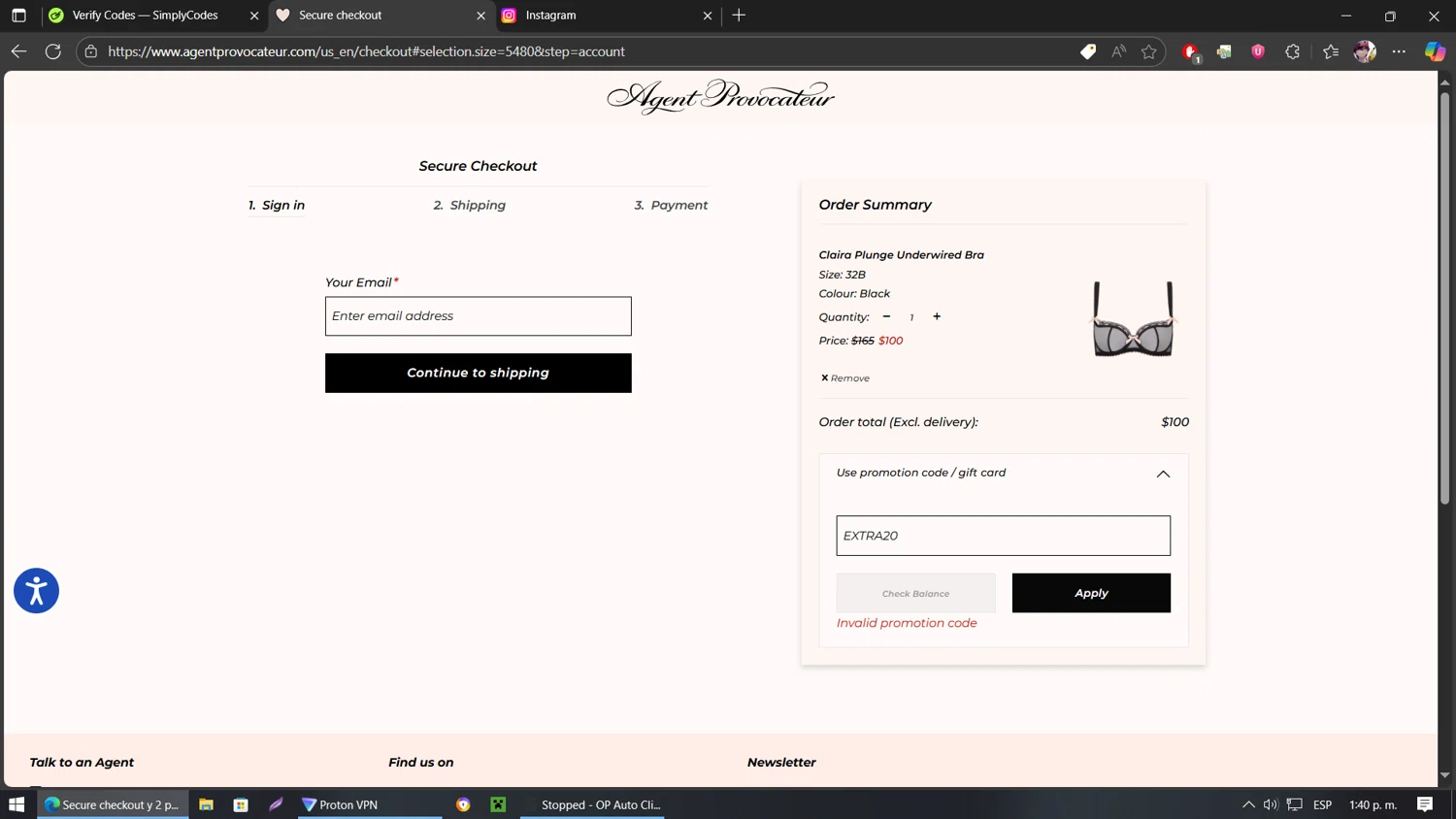The height and width of the screenshot is (819, 1456).
Task: Increase quantity with plus button
Action: [x=937, y=316]
